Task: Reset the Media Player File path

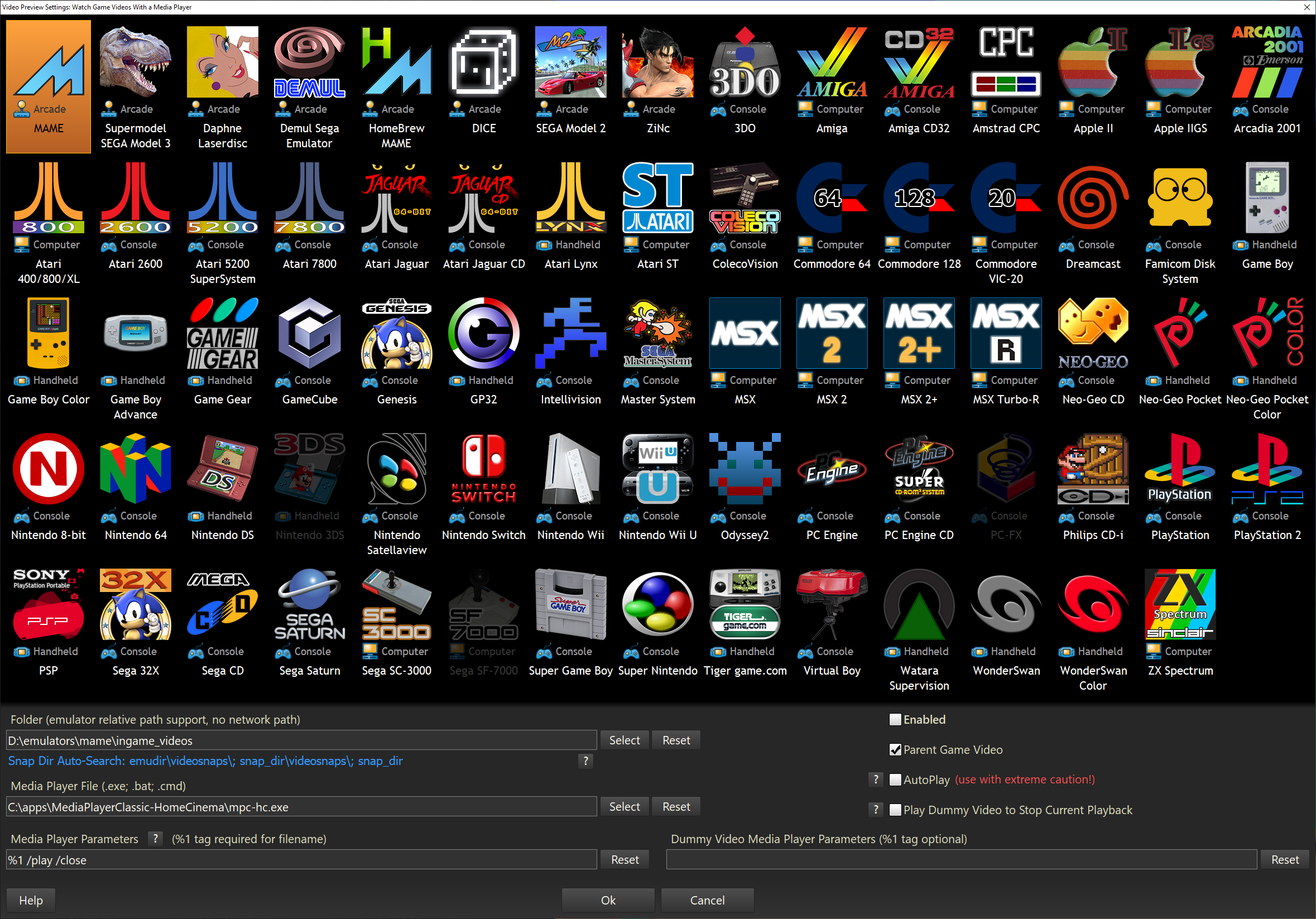Action: 676,807
